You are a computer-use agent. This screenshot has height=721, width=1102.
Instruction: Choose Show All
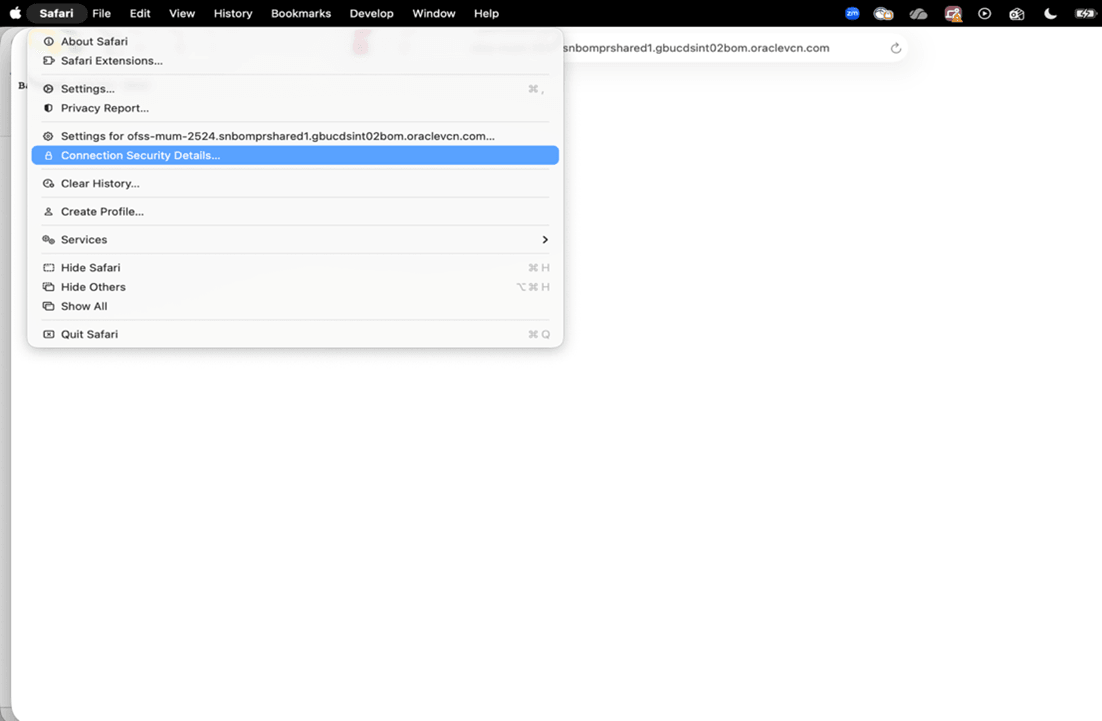295,306
